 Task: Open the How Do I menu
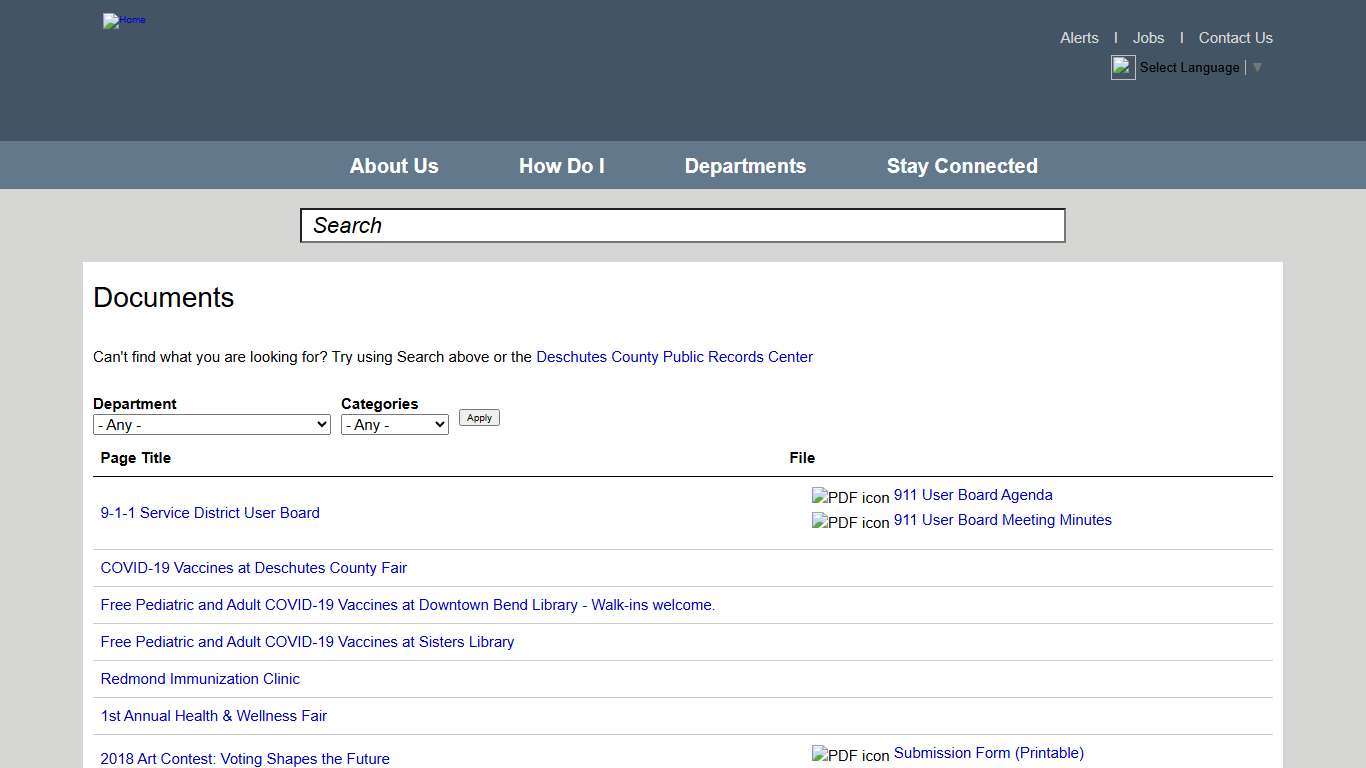point(561,165)
